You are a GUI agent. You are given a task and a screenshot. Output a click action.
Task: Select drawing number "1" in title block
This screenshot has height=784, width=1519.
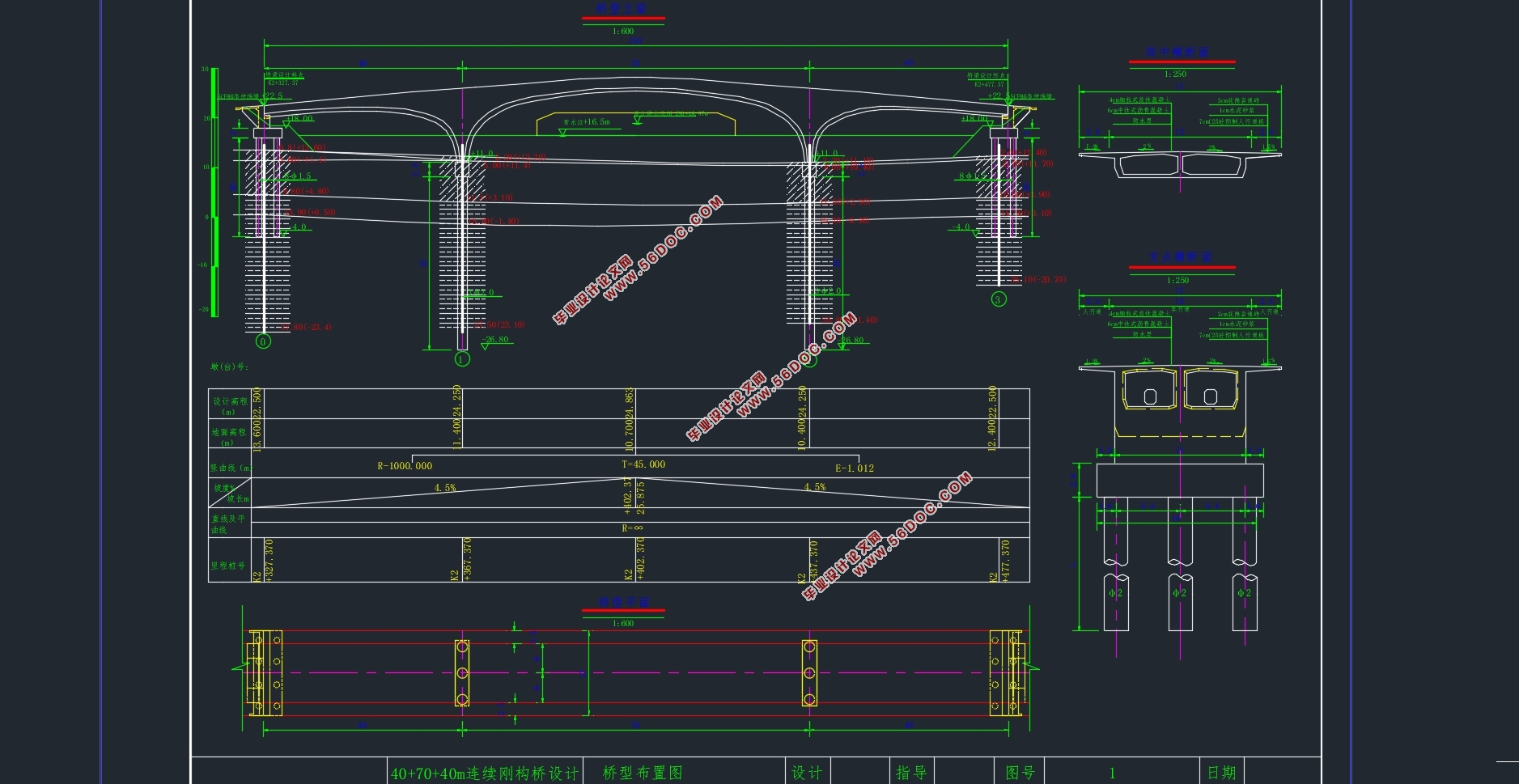pyautogui.click(x=1112, y=773)
